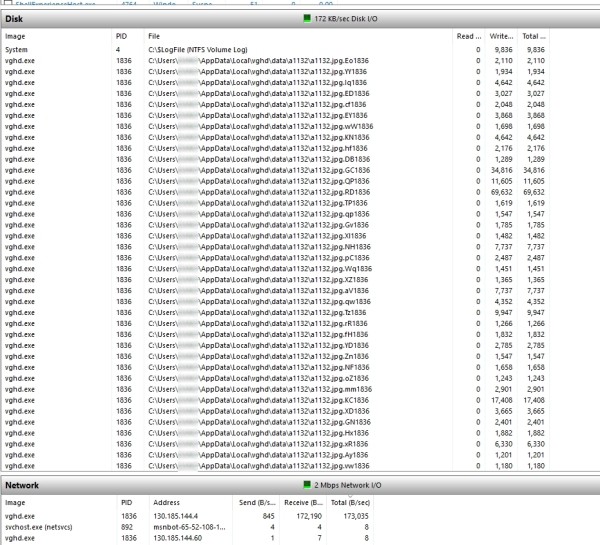The width and height of the screenshot is (600, 545).
Task: Sort Disk table by File column
Action: [154, 36]
